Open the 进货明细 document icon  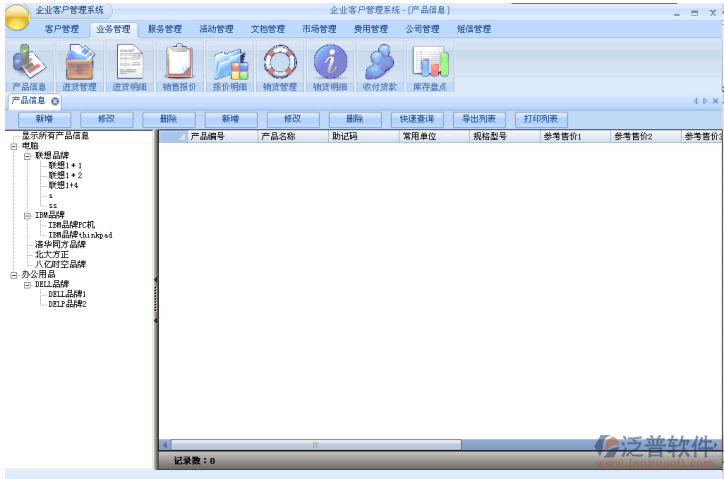pos(129,67)
